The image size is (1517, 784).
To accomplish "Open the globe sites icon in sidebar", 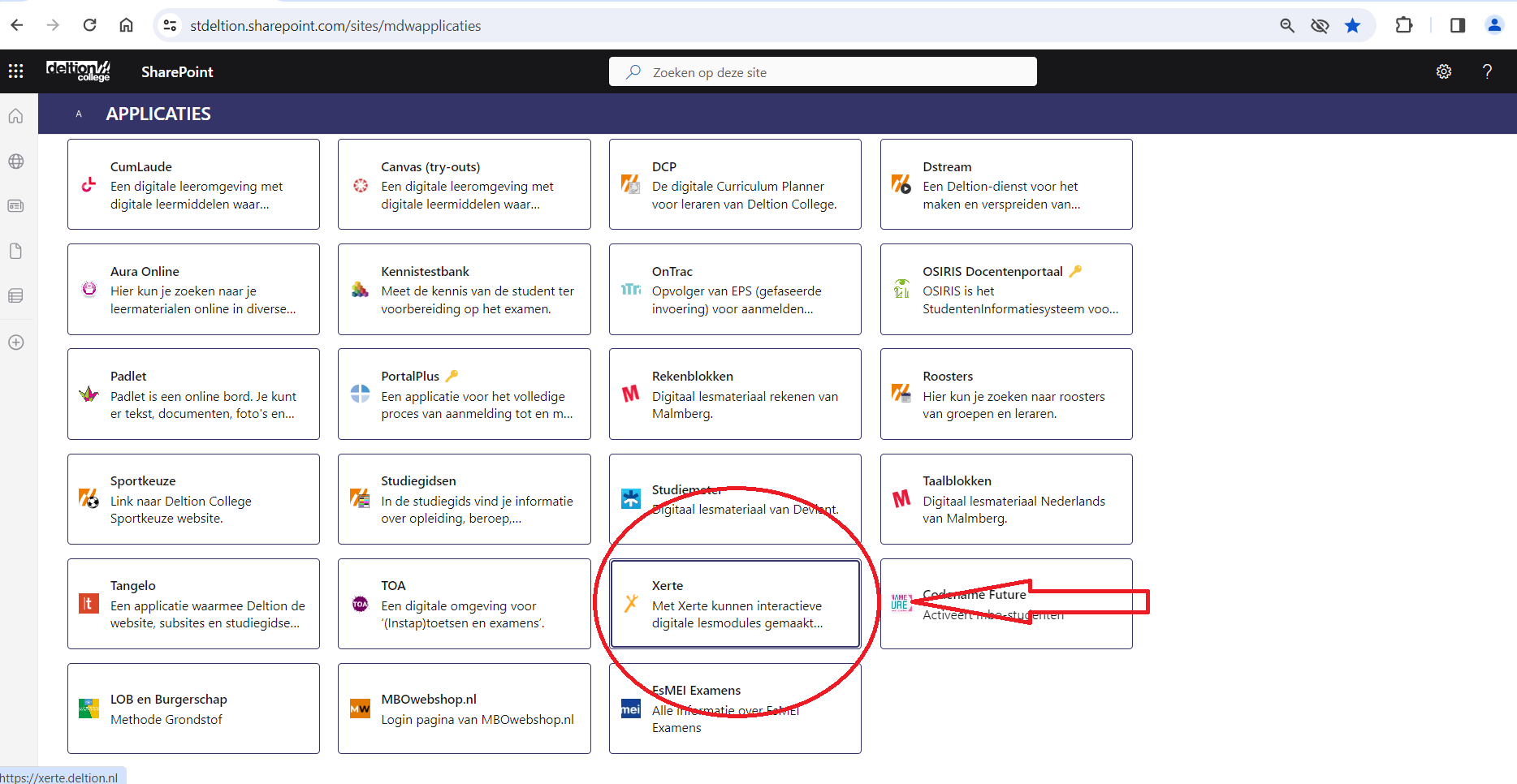I will tap(15, 162).
